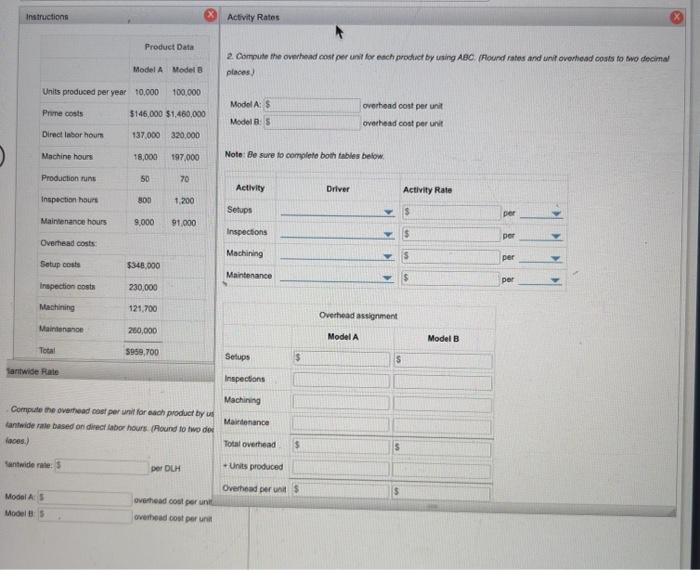
Task: Select the Machining Model A assignment field
Action: [341, 402]
